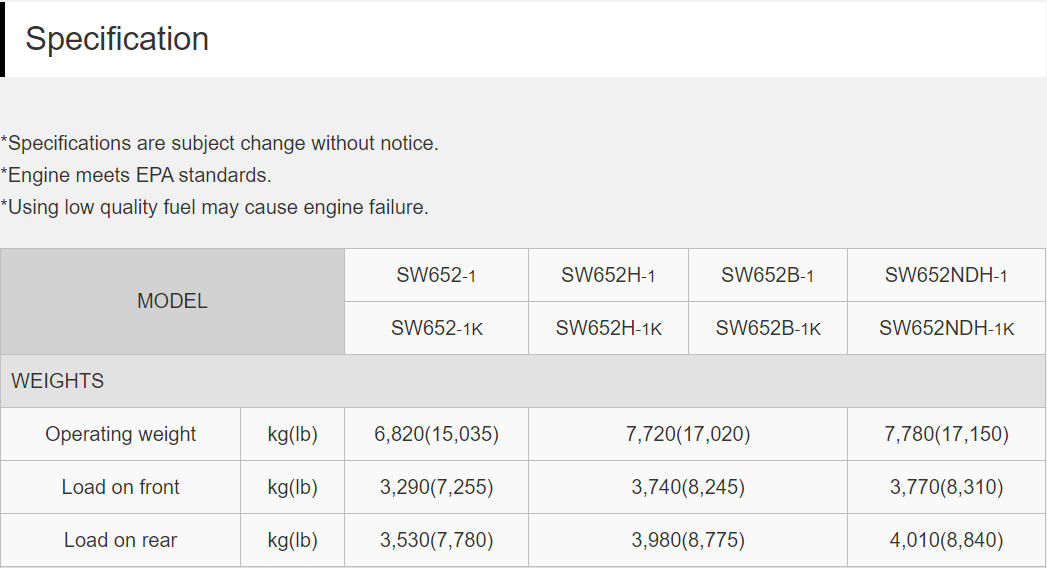Select the Operating weight row label
Image resolution: width=1047 pixels, height=568 pixels.
120,434
